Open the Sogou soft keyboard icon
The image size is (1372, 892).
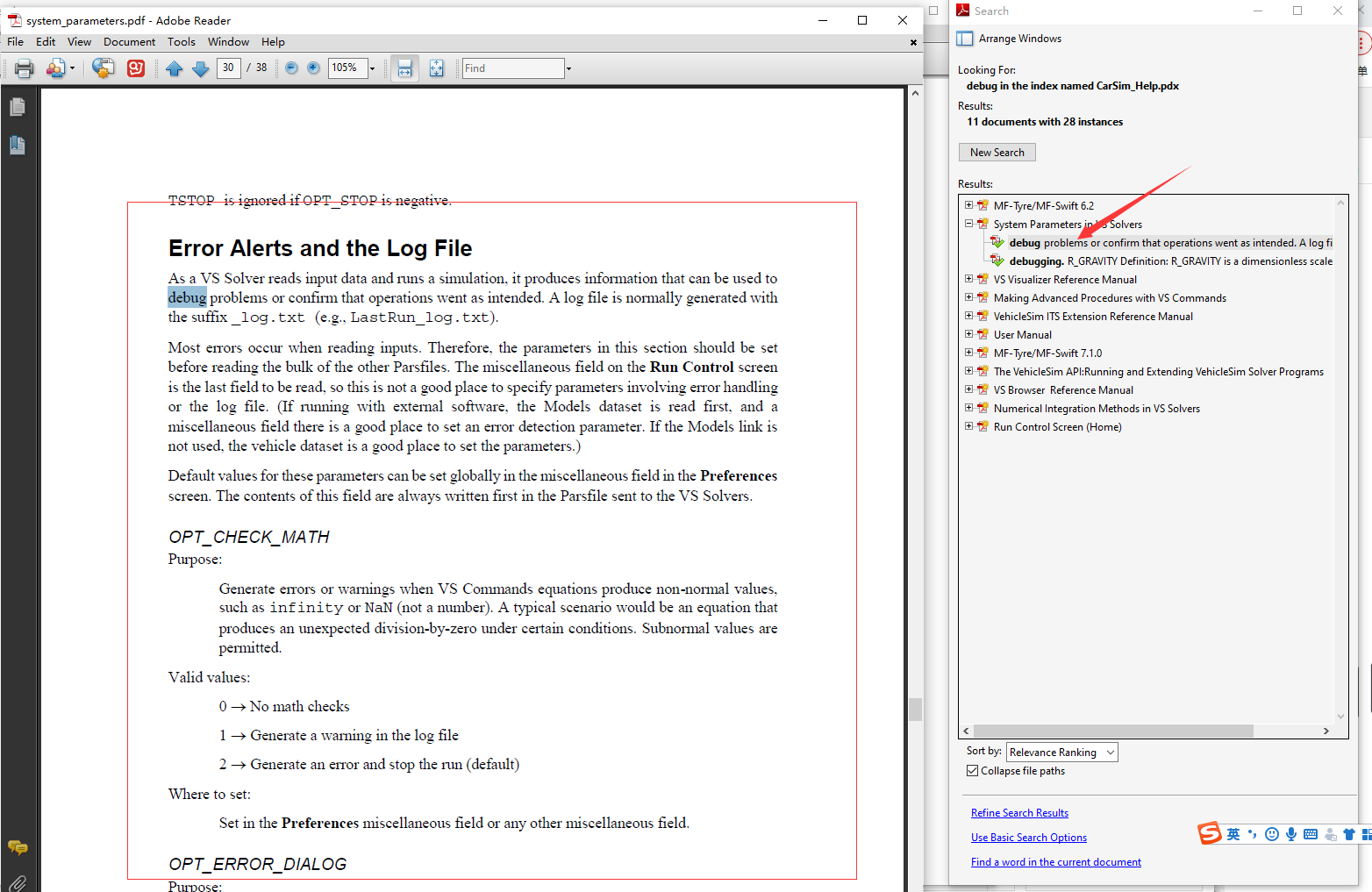(1311, 834)
